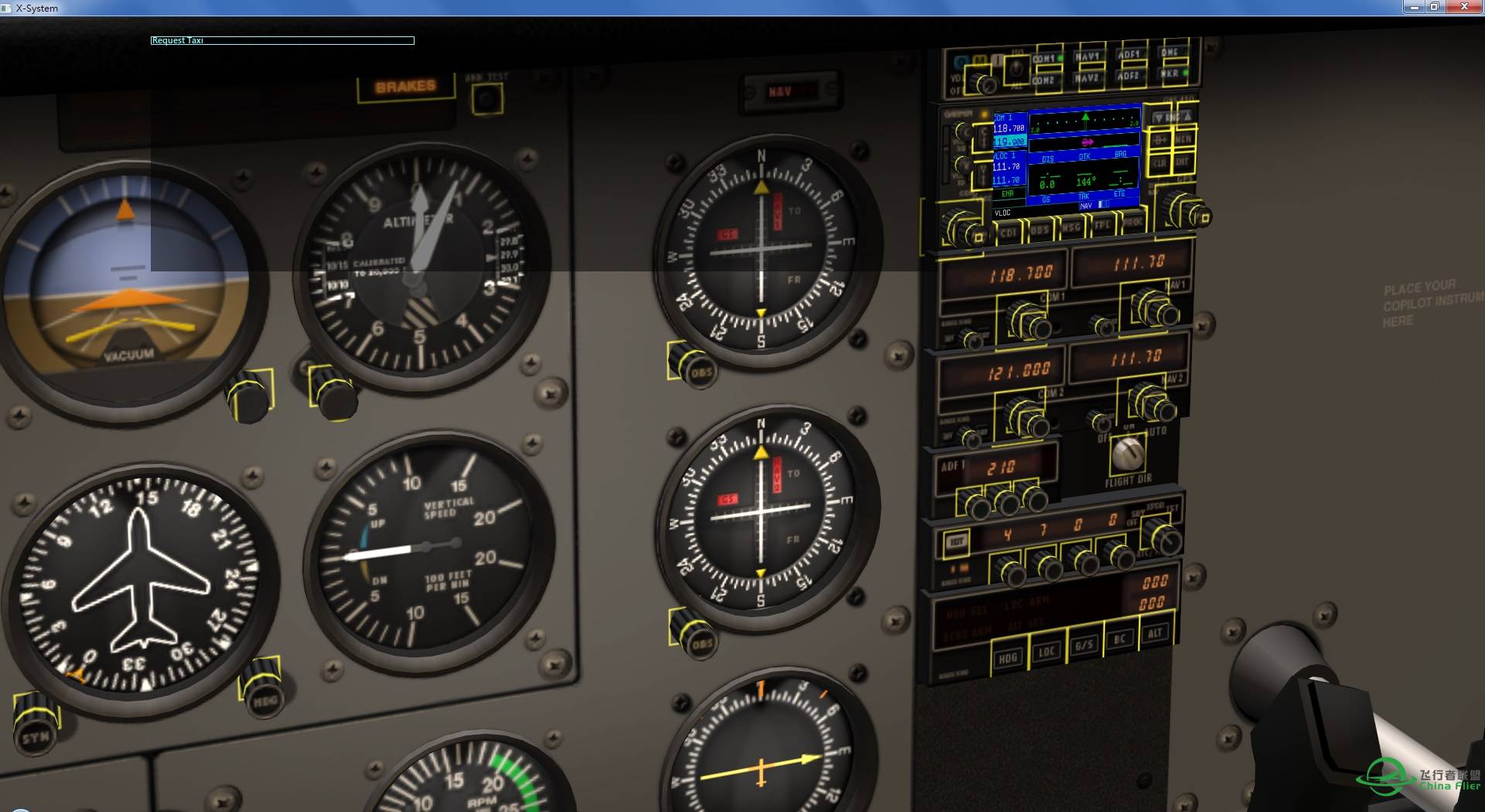The image size is (1485, 812).
Task: Click the GPS PROC button
Action: 1133,223
